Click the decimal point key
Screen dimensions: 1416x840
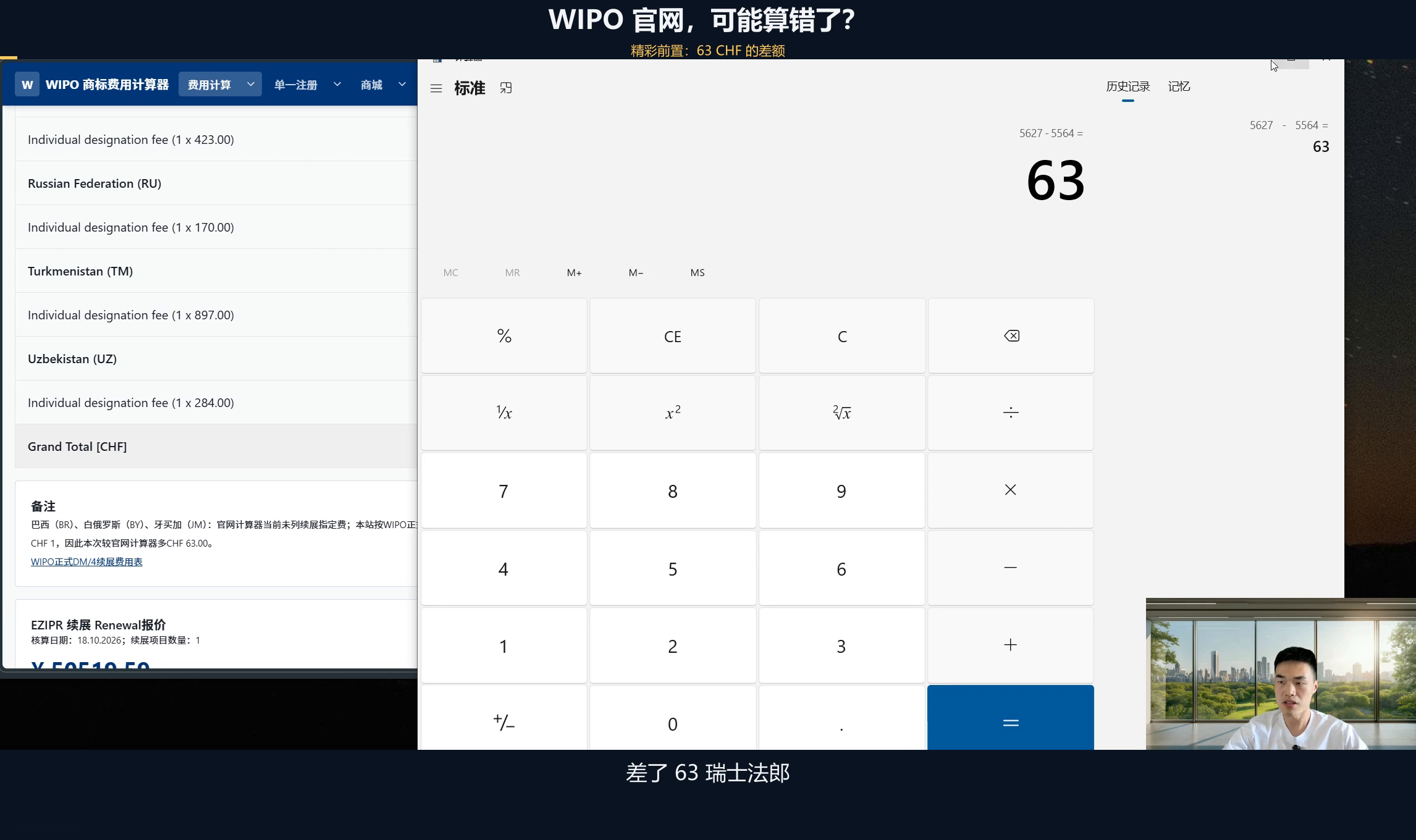pyautogui.click(x=842, y=718)
